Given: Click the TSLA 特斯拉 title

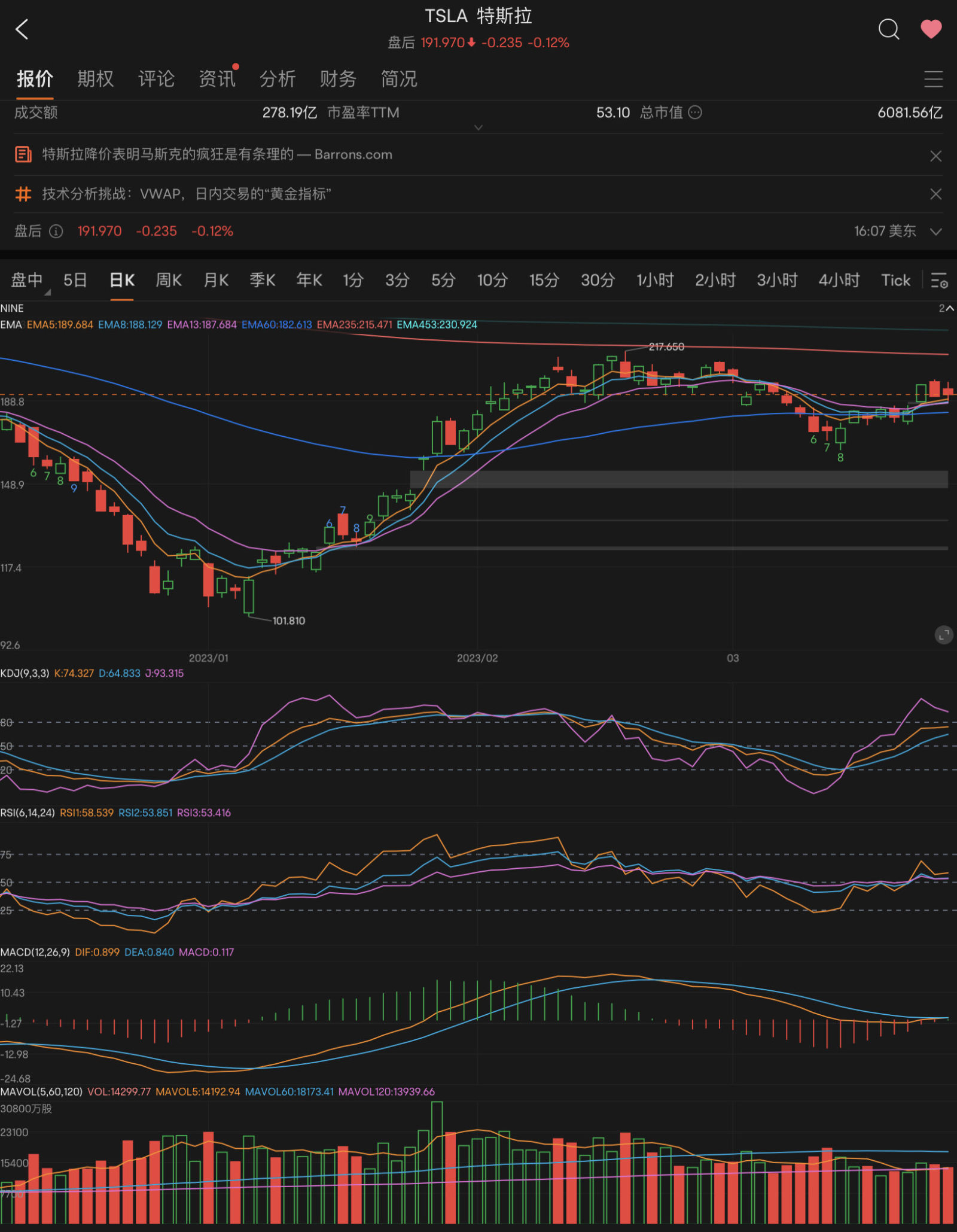Looking at the screenshot, I should [x=478, y=16].
